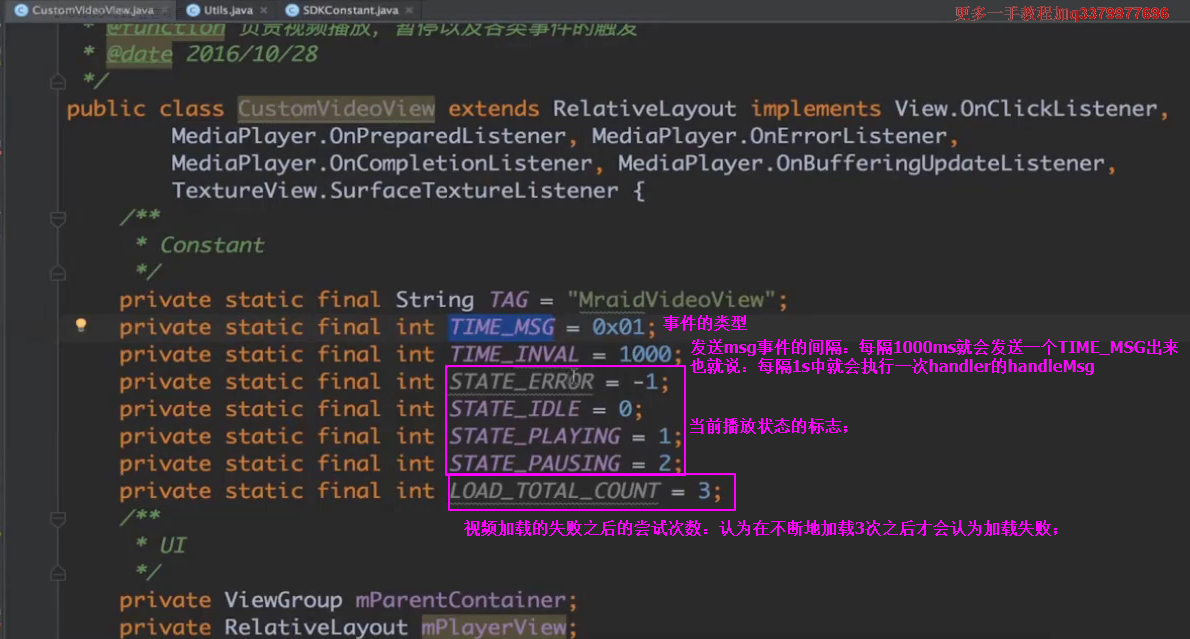Screen dimensions: 1190x639
Task: Click the highlighted TIME_MSG constant
Action: click(x=502, y=327)
